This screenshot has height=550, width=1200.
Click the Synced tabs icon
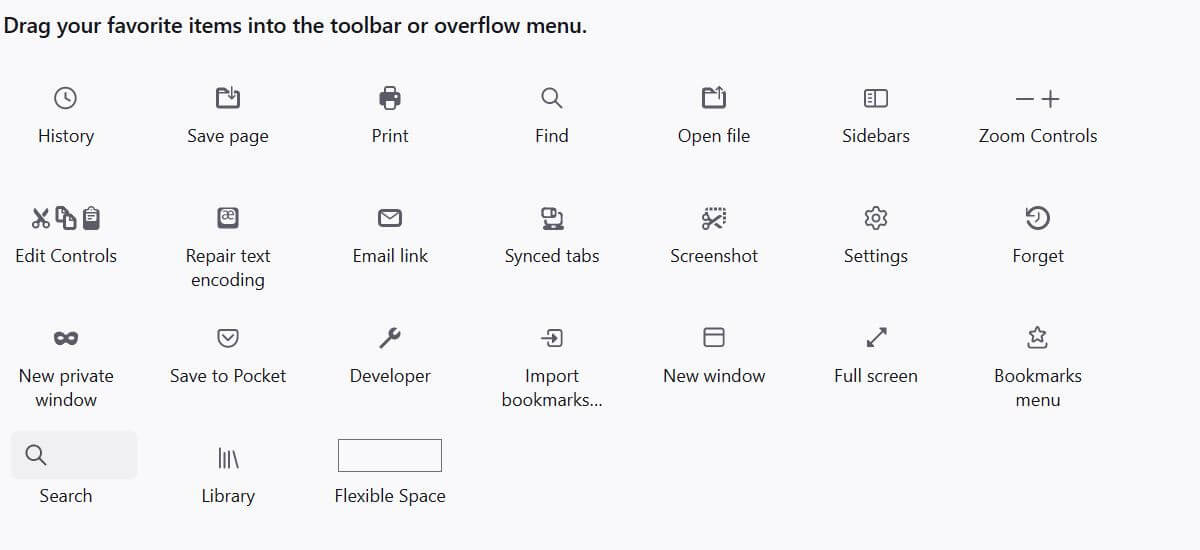(552, 218)
